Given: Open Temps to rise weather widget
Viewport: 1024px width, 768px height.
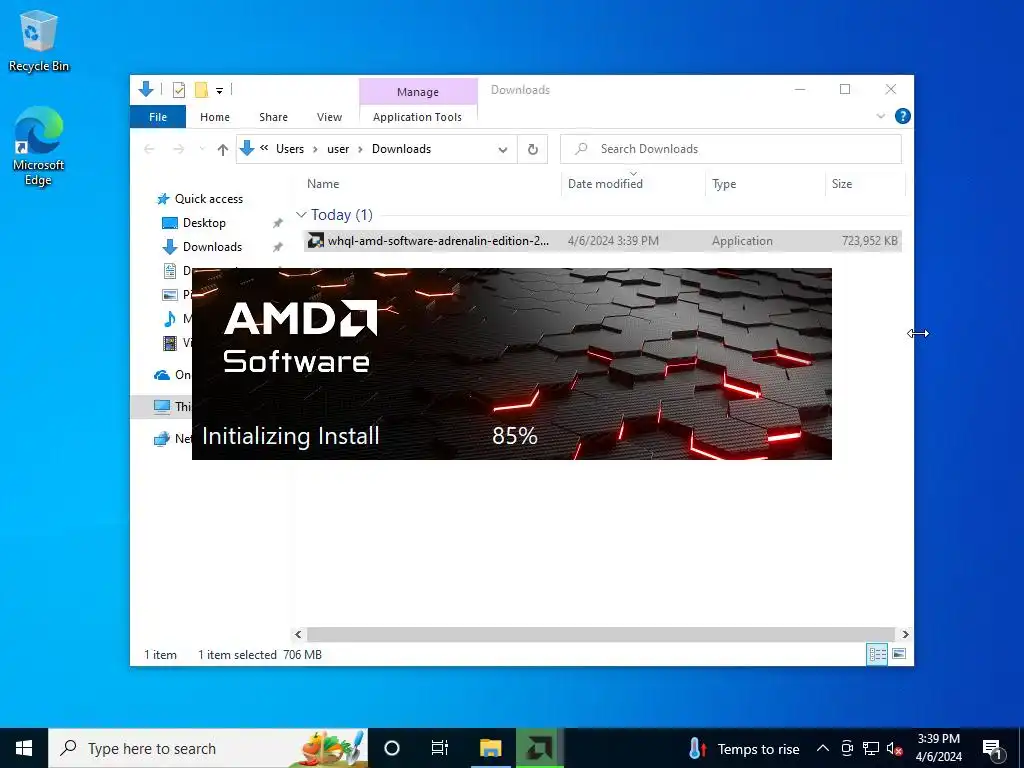Looking at the screenshot, I should pyautogui.click(x=744, y=749).
